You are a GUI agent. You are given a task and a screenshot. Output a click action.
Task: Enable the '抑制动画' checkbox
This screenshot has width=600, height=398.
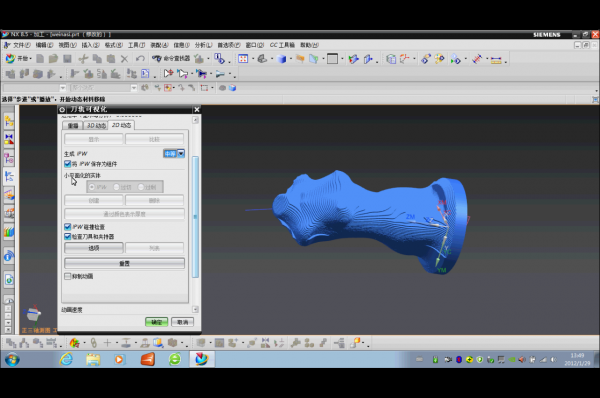pyautogui.click(x=68, y=276)
